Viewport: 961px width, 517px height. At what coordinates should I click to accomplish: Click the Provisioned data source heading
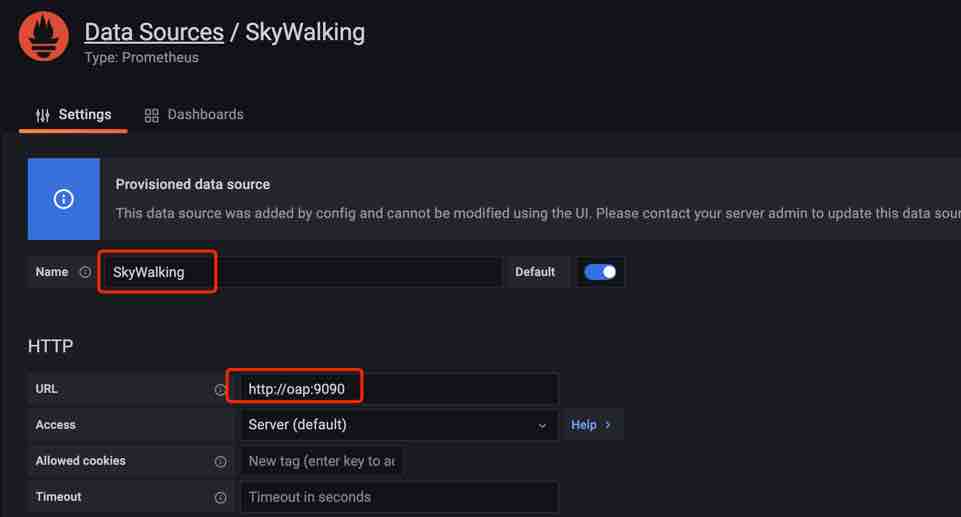[x=193, y=184]
